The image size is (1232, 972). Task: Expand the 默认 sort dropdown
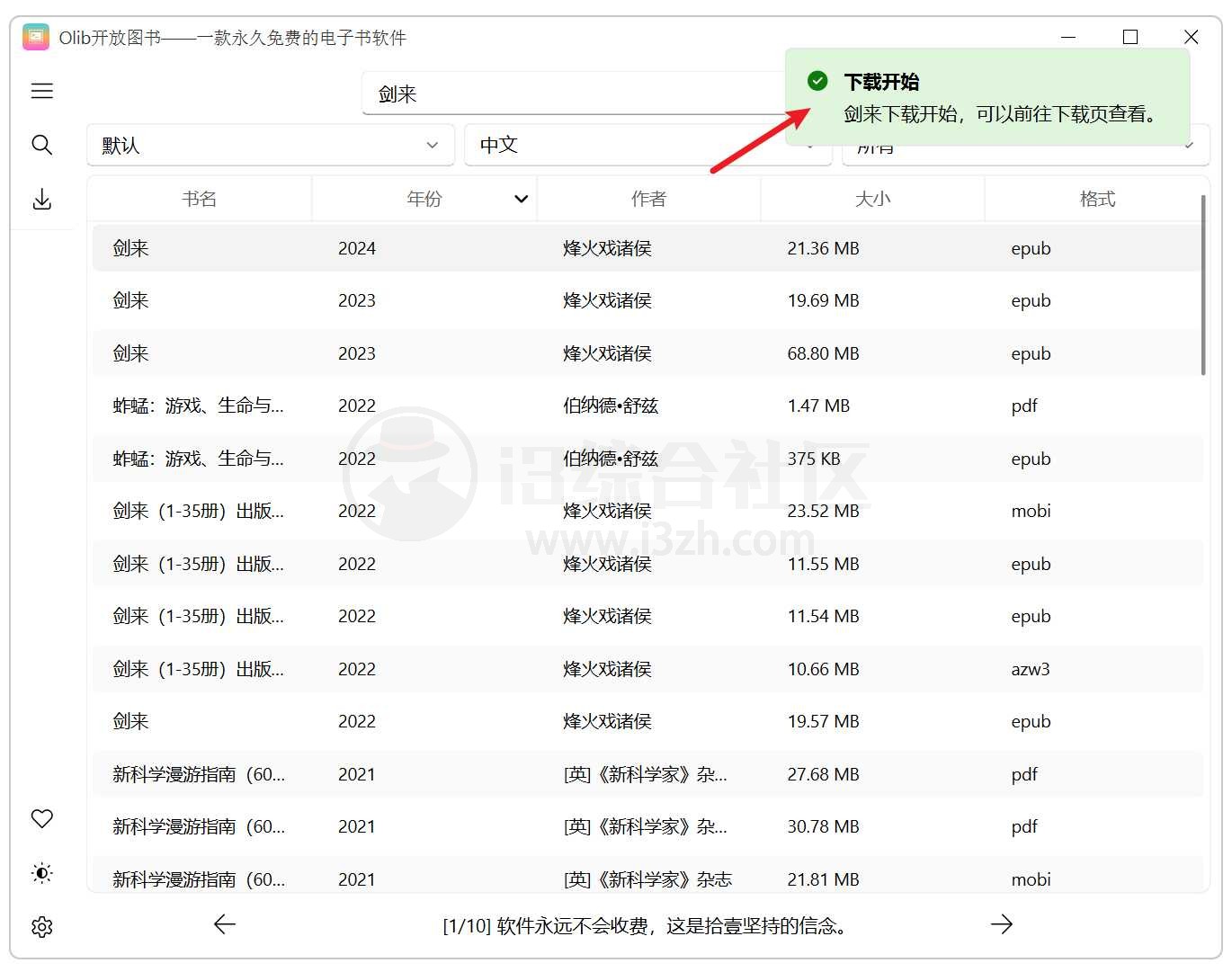coord(270,145)
